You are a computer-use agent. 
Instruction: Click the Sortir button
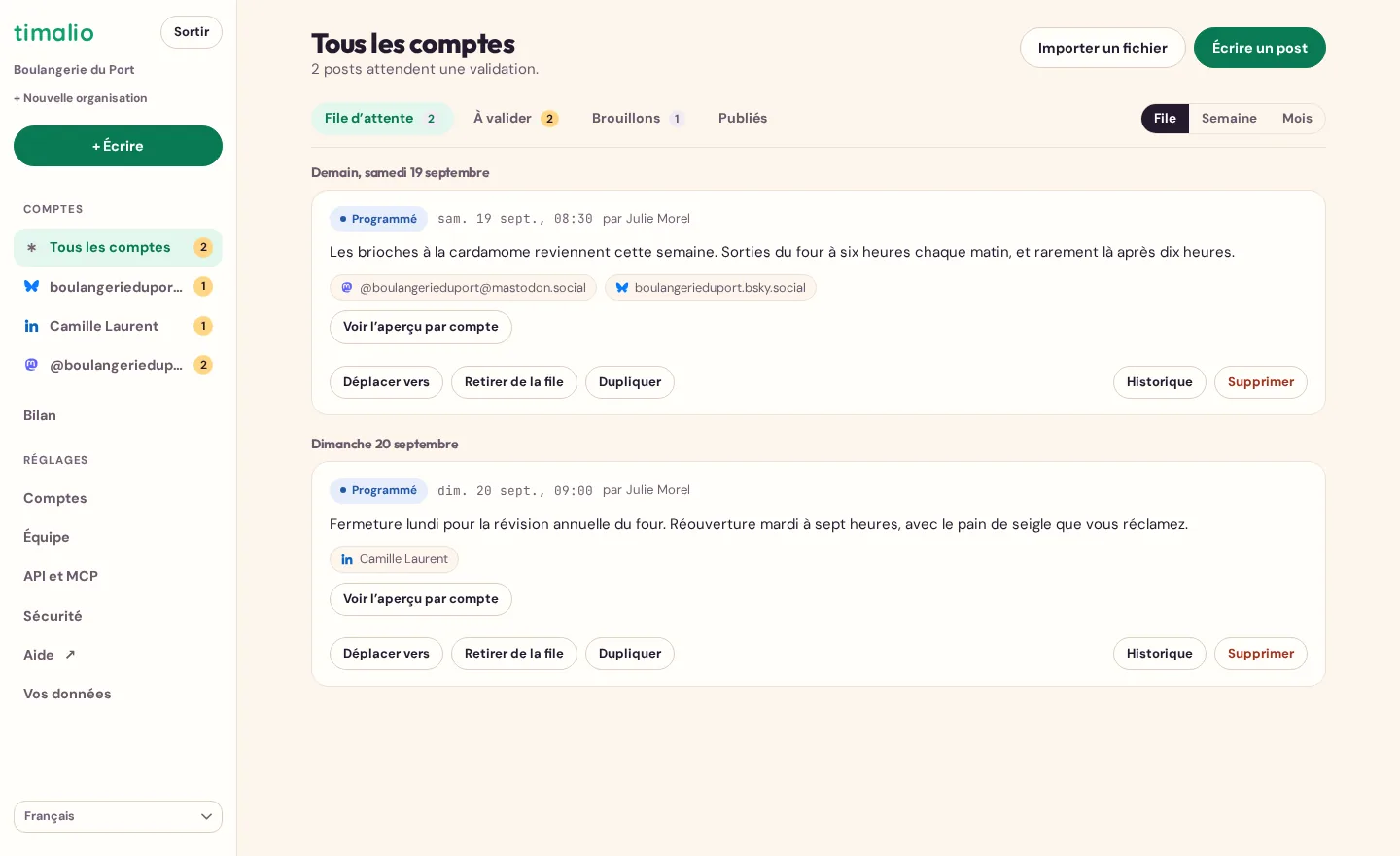pyautogui.click(x=192, y=32)
